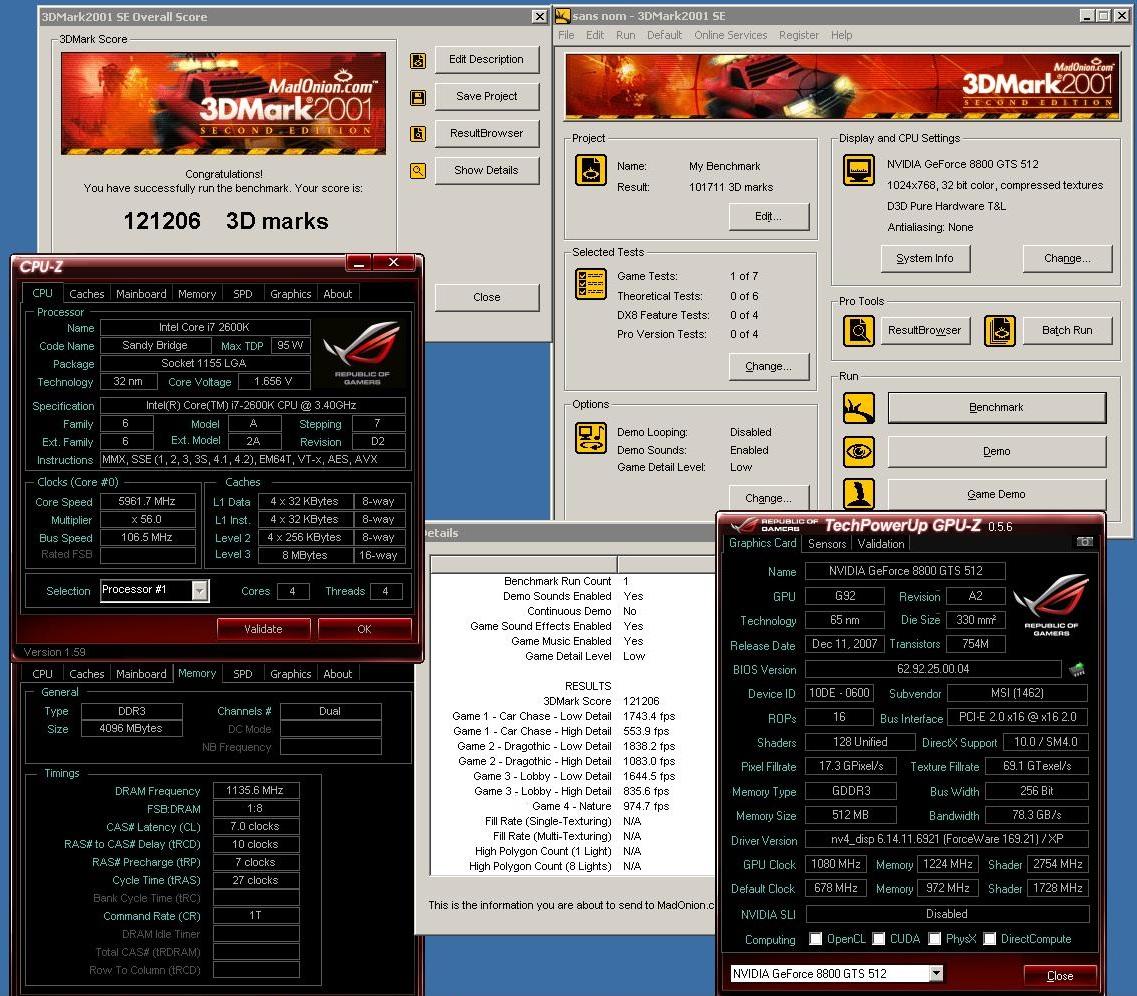
Task: Click the Game Demo button
Action: click(x=996, y=494)
